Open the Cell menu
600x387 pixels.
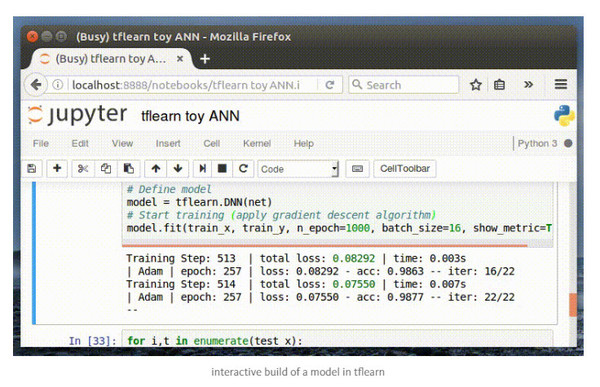[x=212, y=144]
